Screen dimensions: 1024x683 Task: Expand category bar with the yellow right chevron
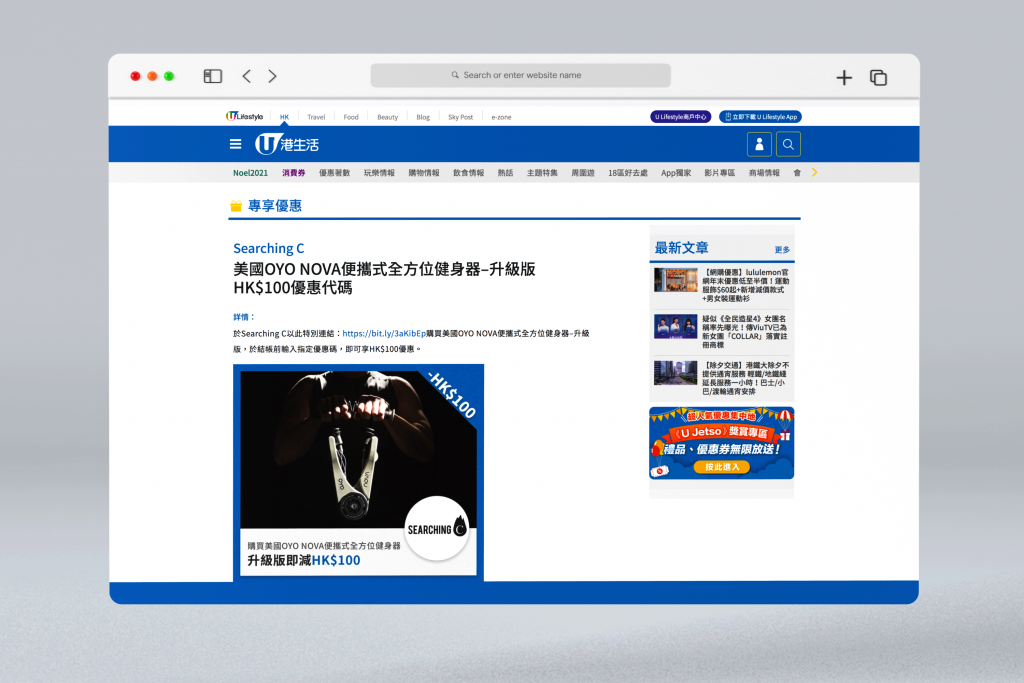pyautogui.click(x=814, y=172)
